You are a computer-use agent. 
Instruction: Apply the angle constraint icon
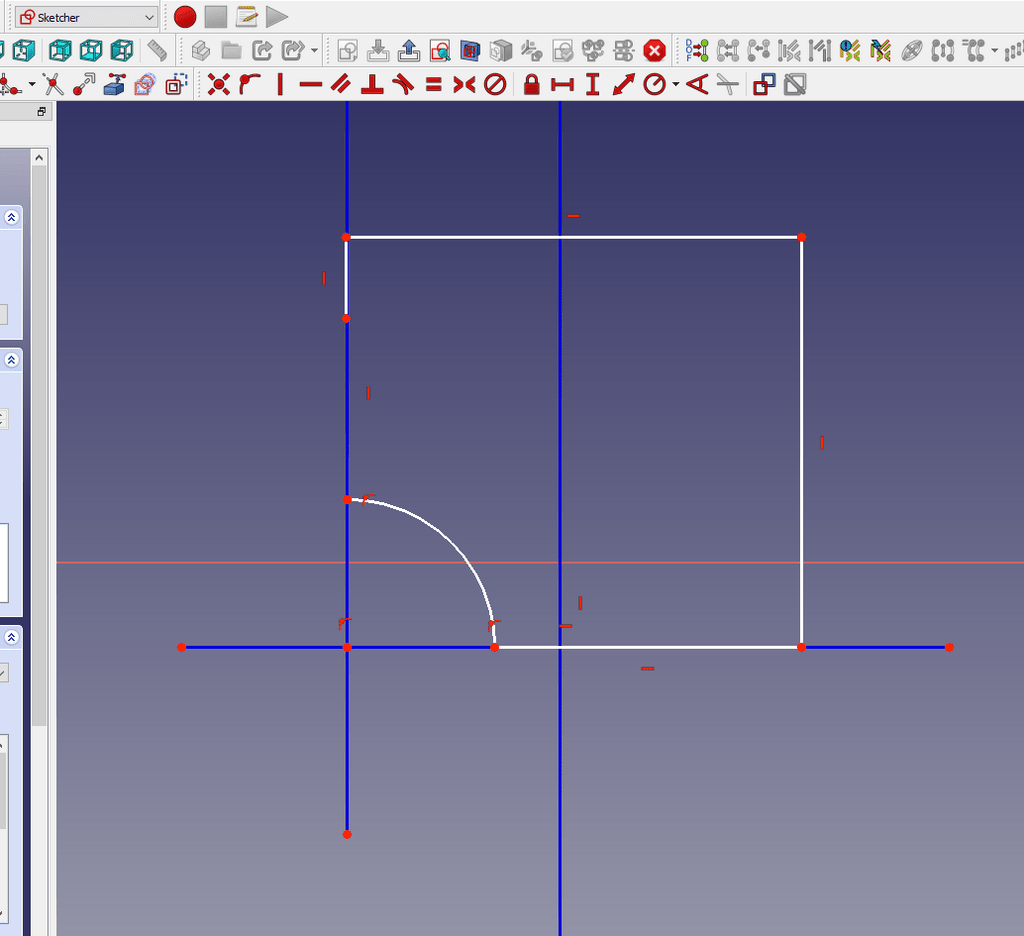(697, 84)
